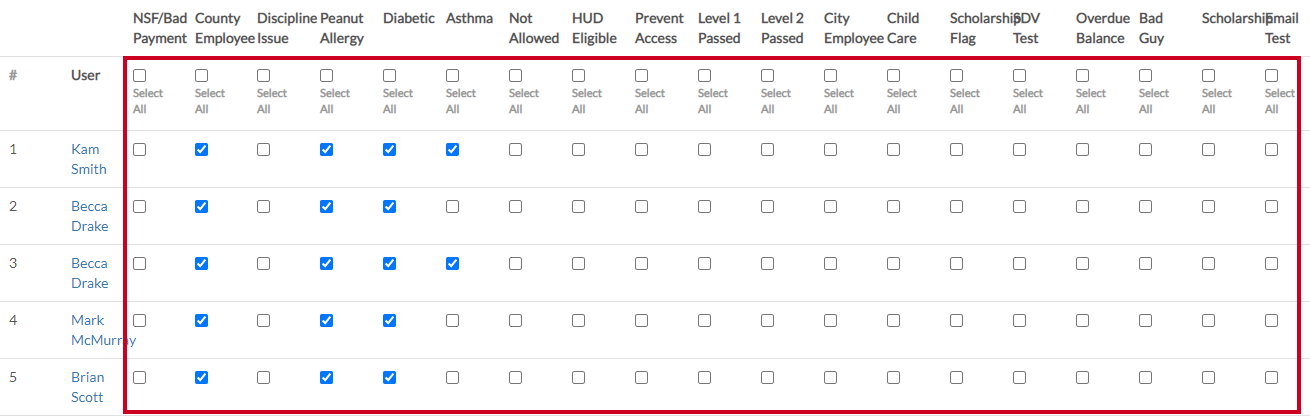Open Brian Scott's user link
1310x418 pixels.
click(87, 387)
